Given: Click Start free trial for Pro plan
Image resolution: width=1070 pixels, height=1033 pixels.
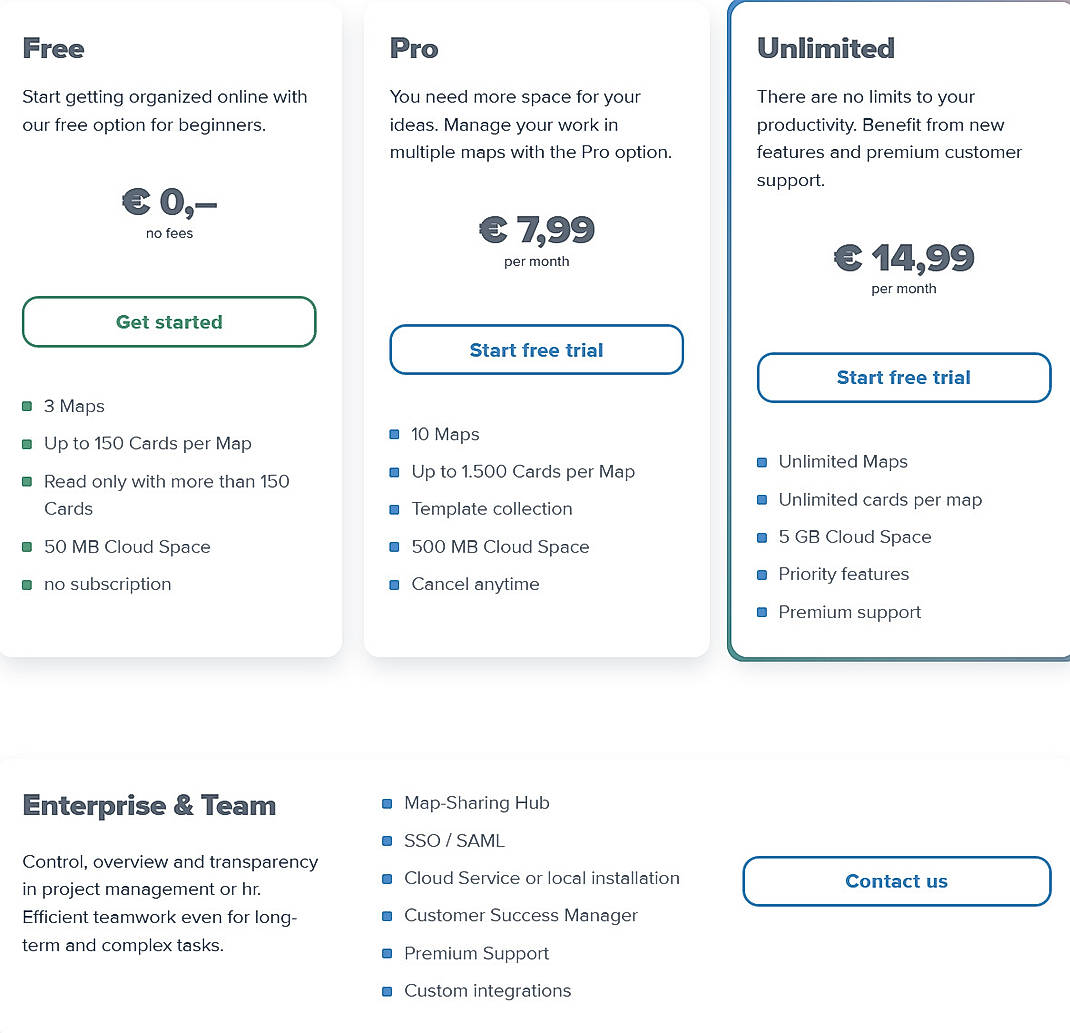Looking at the screenshot, I should tap(536, 350).
